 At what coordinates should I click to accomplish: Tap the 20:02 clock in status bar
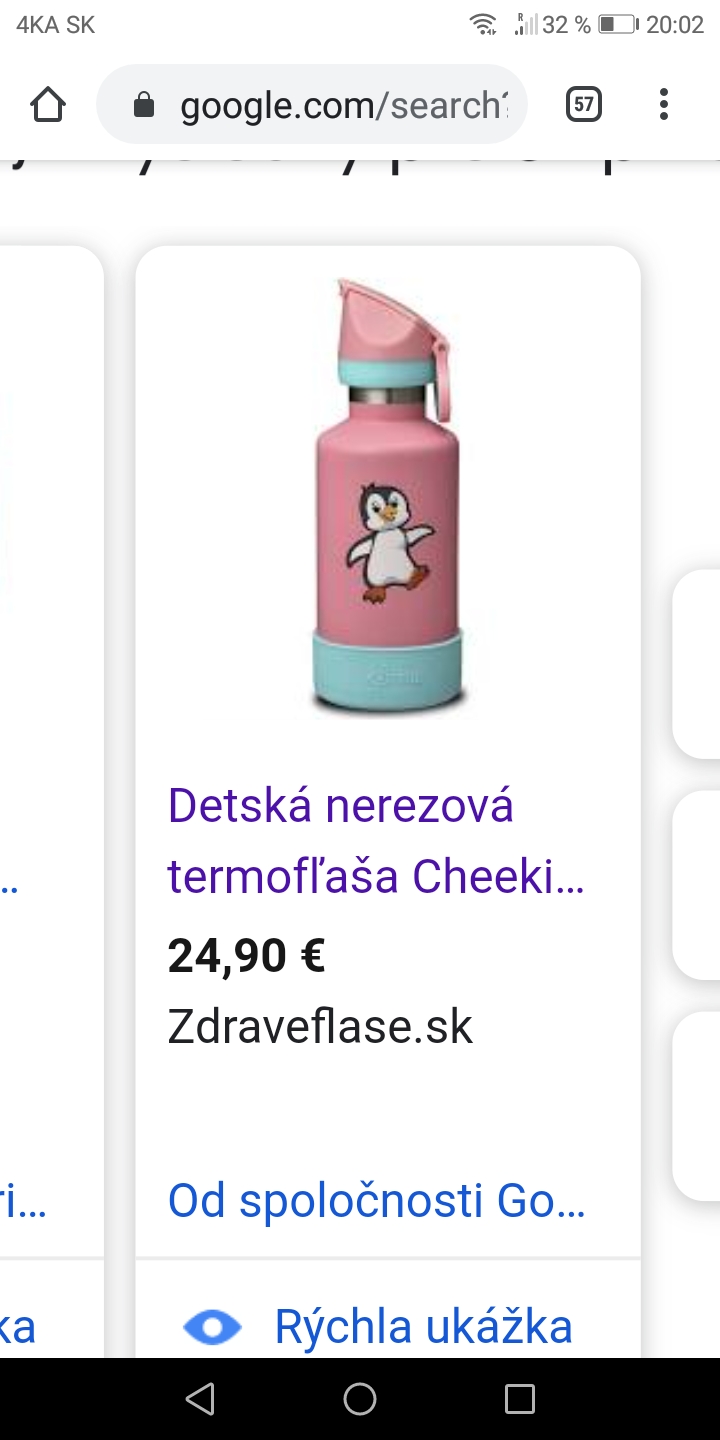click(x=675, y=25)
